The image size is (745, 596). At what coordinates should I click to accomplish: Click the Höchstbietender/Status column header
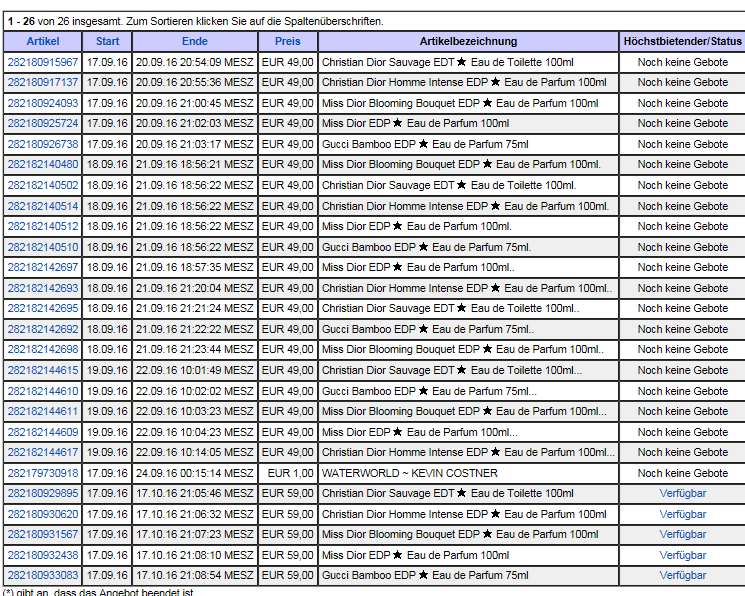pyautogui.click(x=682, y=41)
